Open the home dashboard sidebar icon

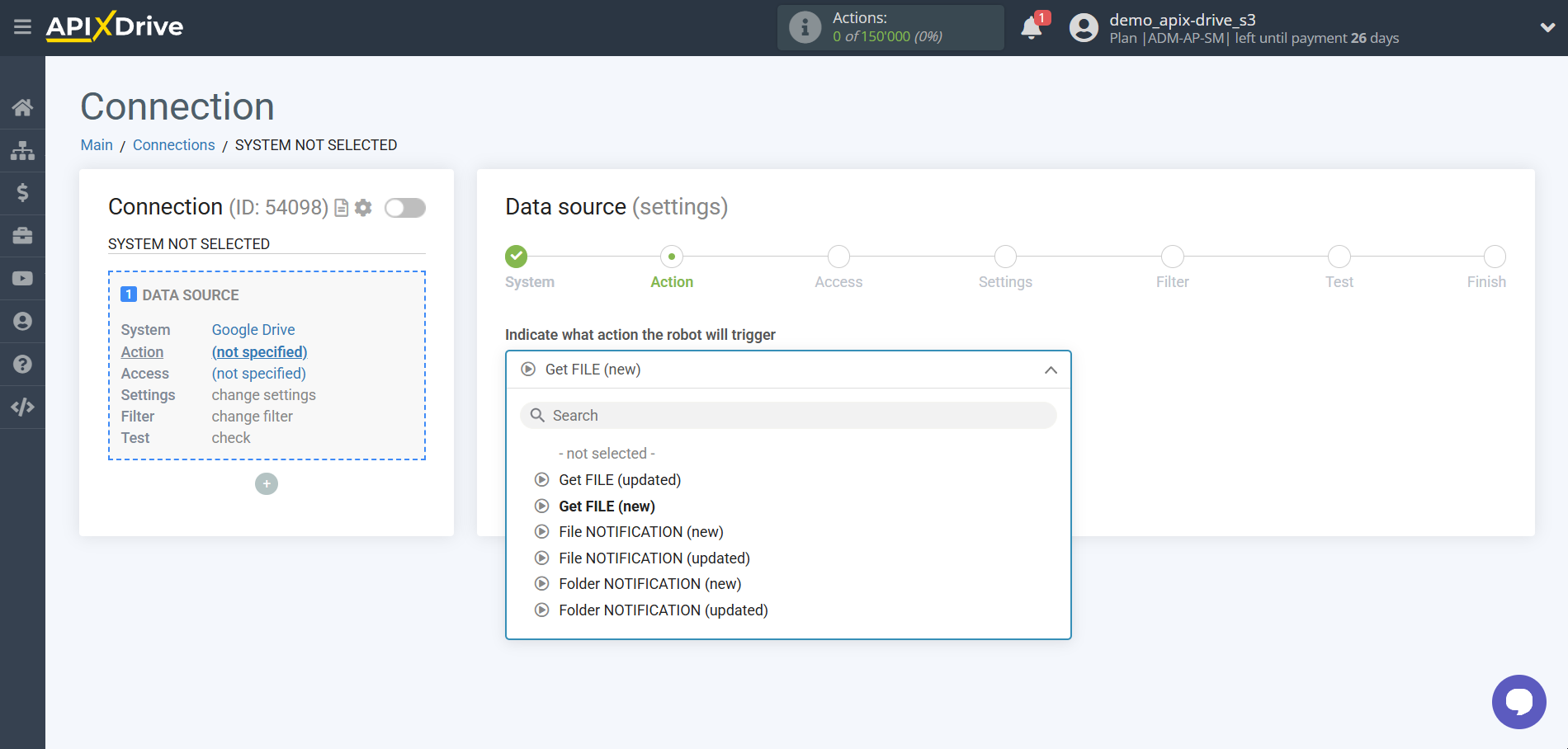[x=22, y=107]
